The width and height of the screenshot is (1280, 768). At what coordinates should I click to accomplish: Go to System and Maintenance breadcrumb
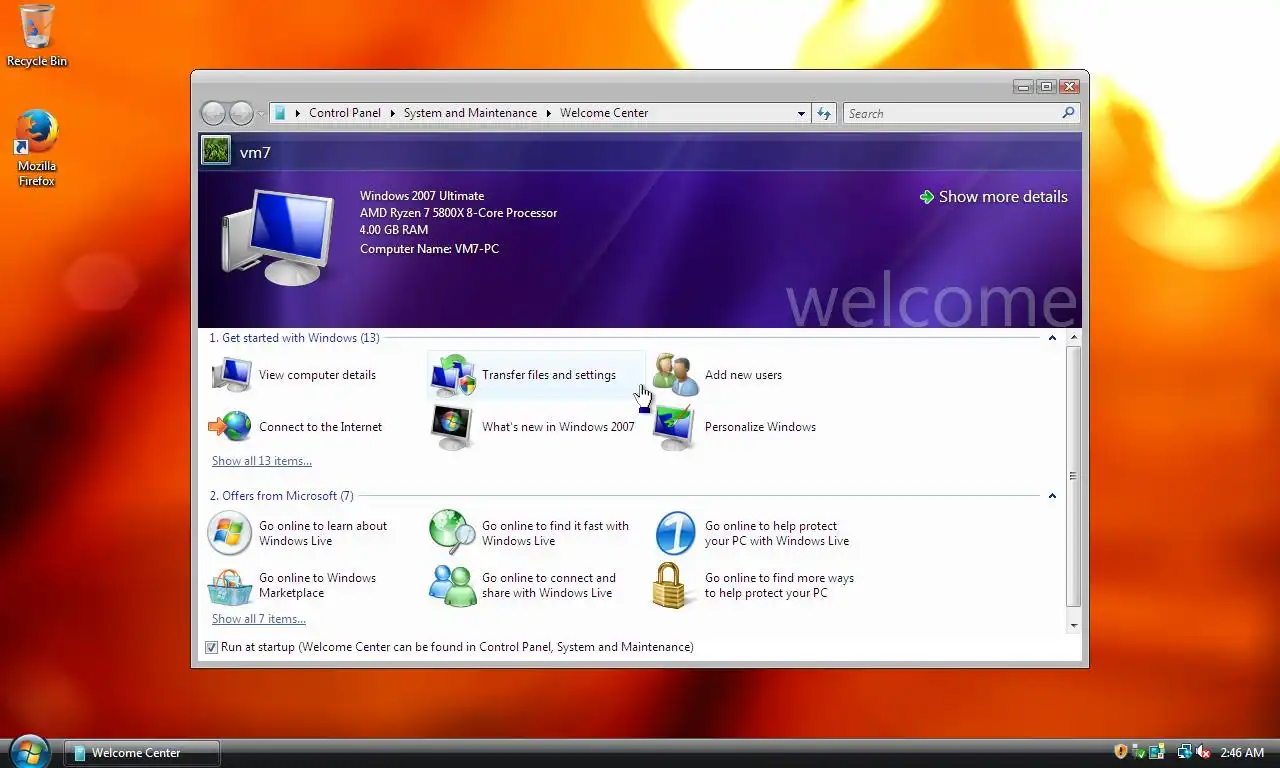coord(470,113)
